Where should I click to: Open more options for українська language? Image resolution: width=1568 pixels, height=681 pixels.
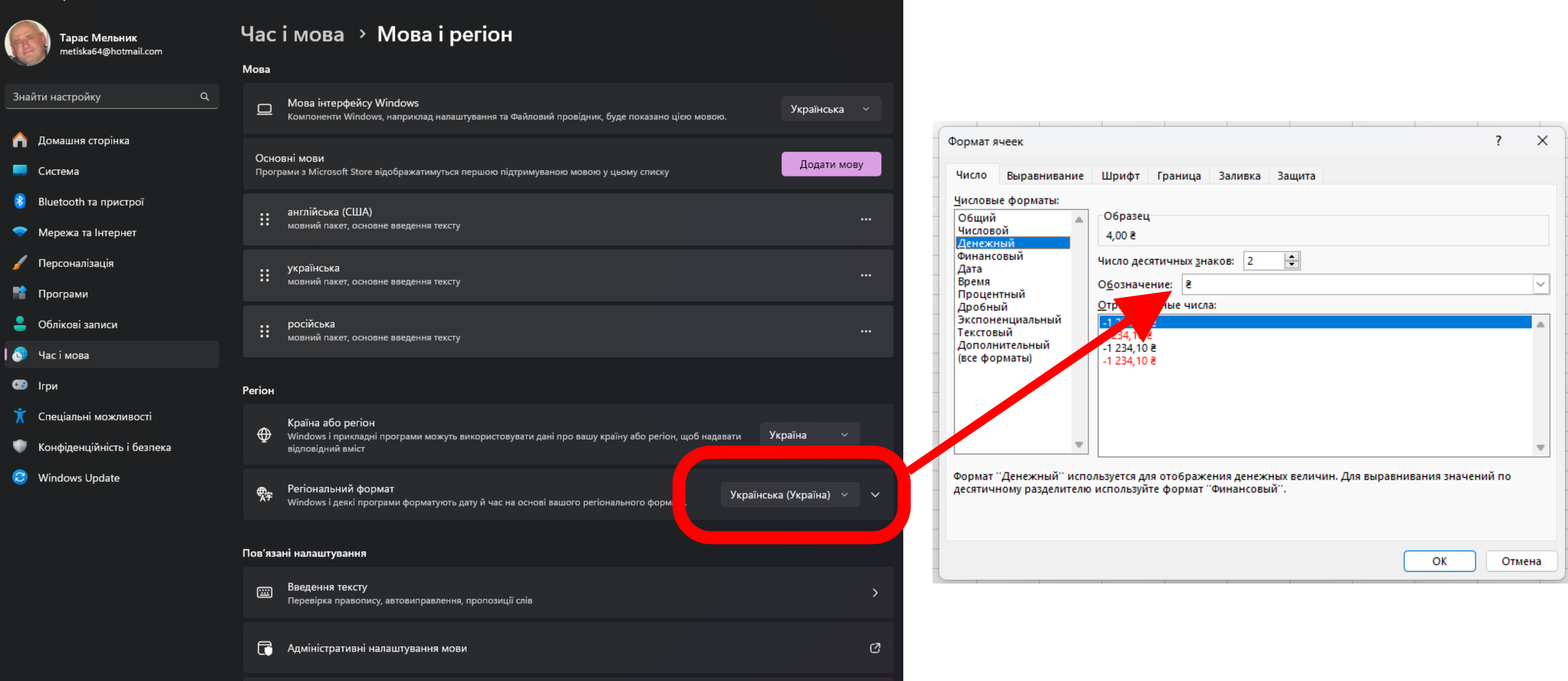point(866,275)
